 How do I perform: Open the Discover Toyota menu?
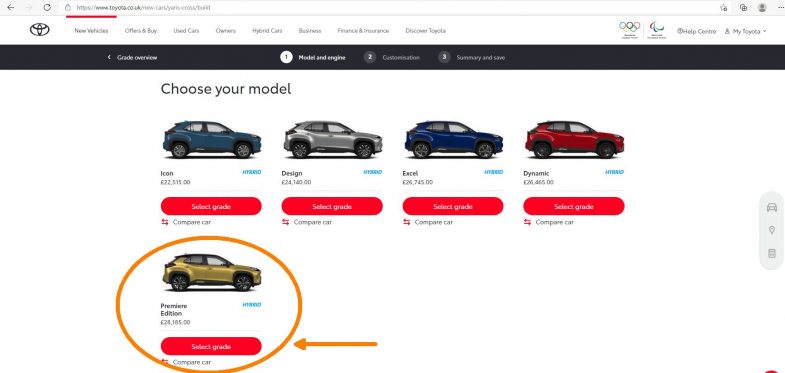pyautogui.click(x=426, y=31)
